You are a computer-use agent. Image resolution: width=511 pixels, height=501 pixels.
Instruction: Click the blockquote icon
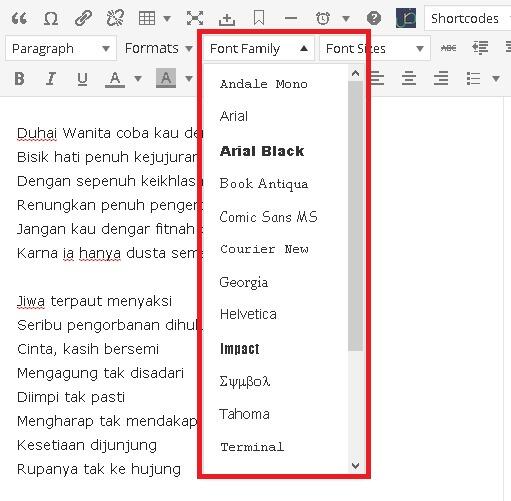click(x=19, y=18)
